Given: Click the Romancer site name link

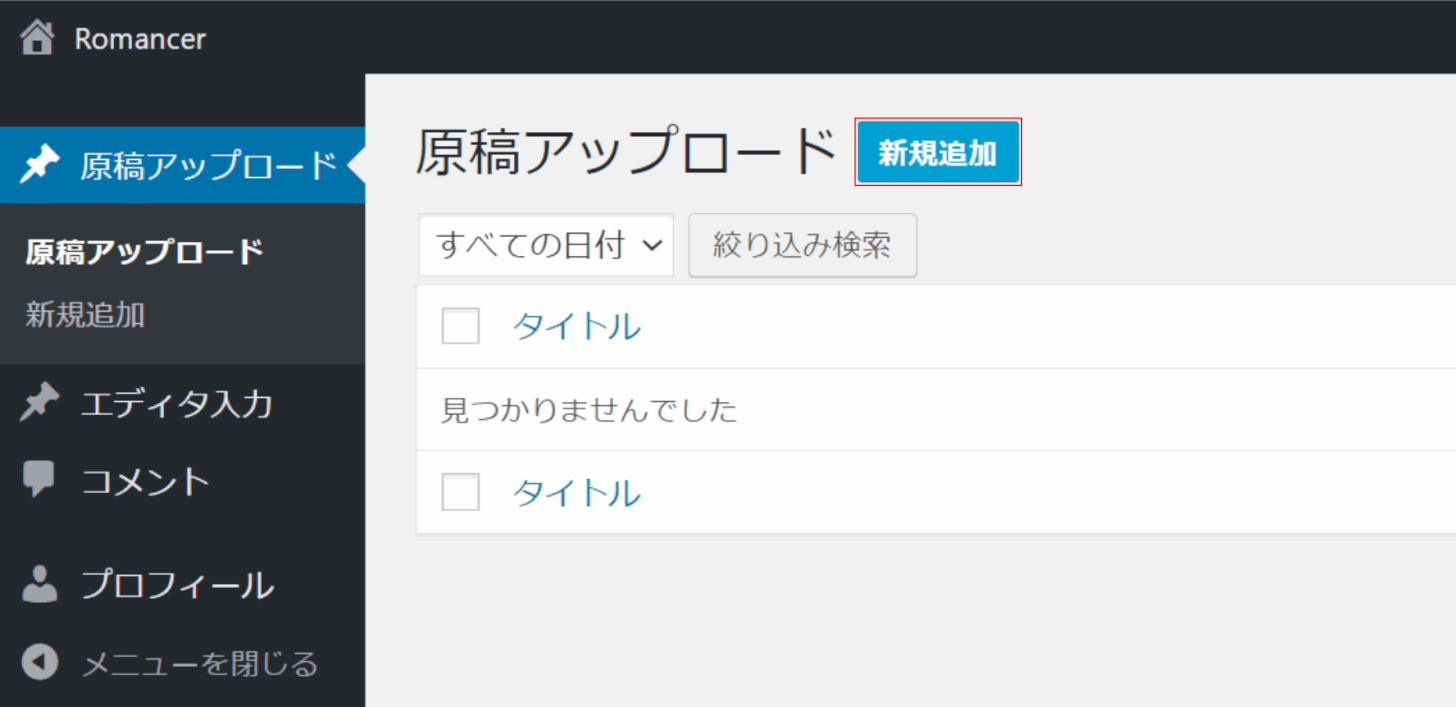Looking at the screenshot, I should tap(140, 39).
